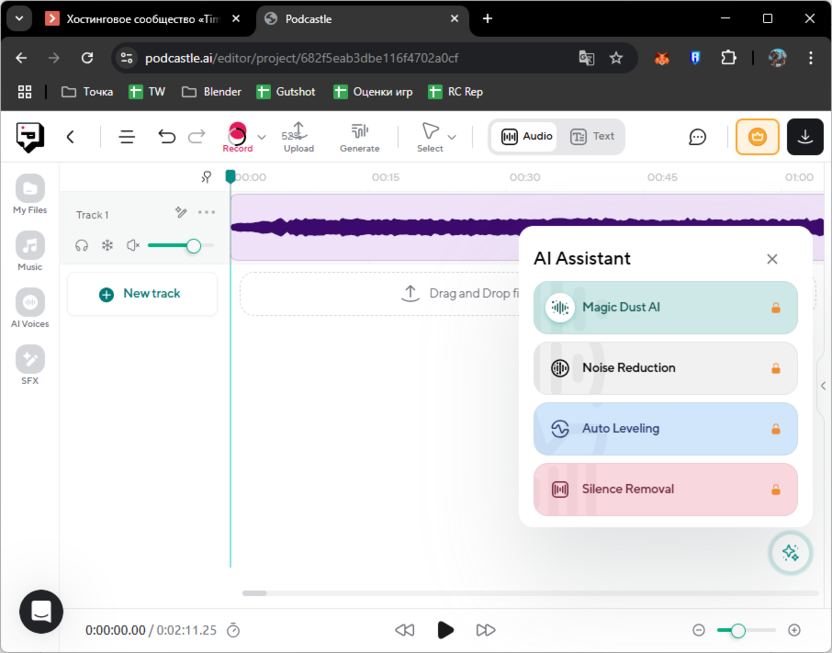The height and width of the screenshot is (653, 832).
Task: Choose the Select cursor tool
Action: [x=430, y=137]
